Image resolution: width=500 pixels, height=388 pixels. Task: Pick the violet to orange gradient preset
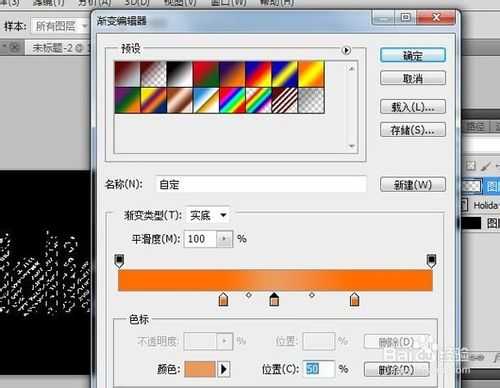click(x=232, y=74)
